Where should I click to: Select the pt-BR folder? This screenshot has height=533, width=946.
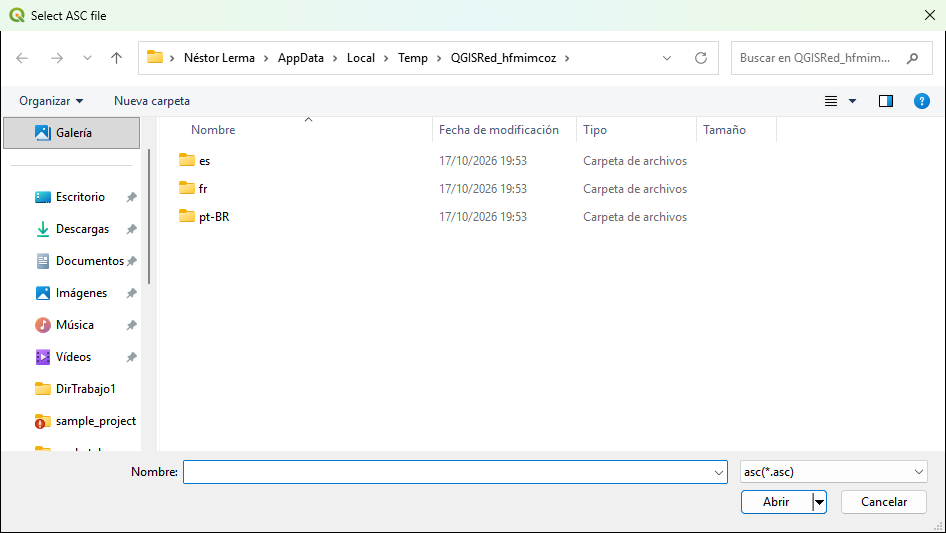coord(214,216)
